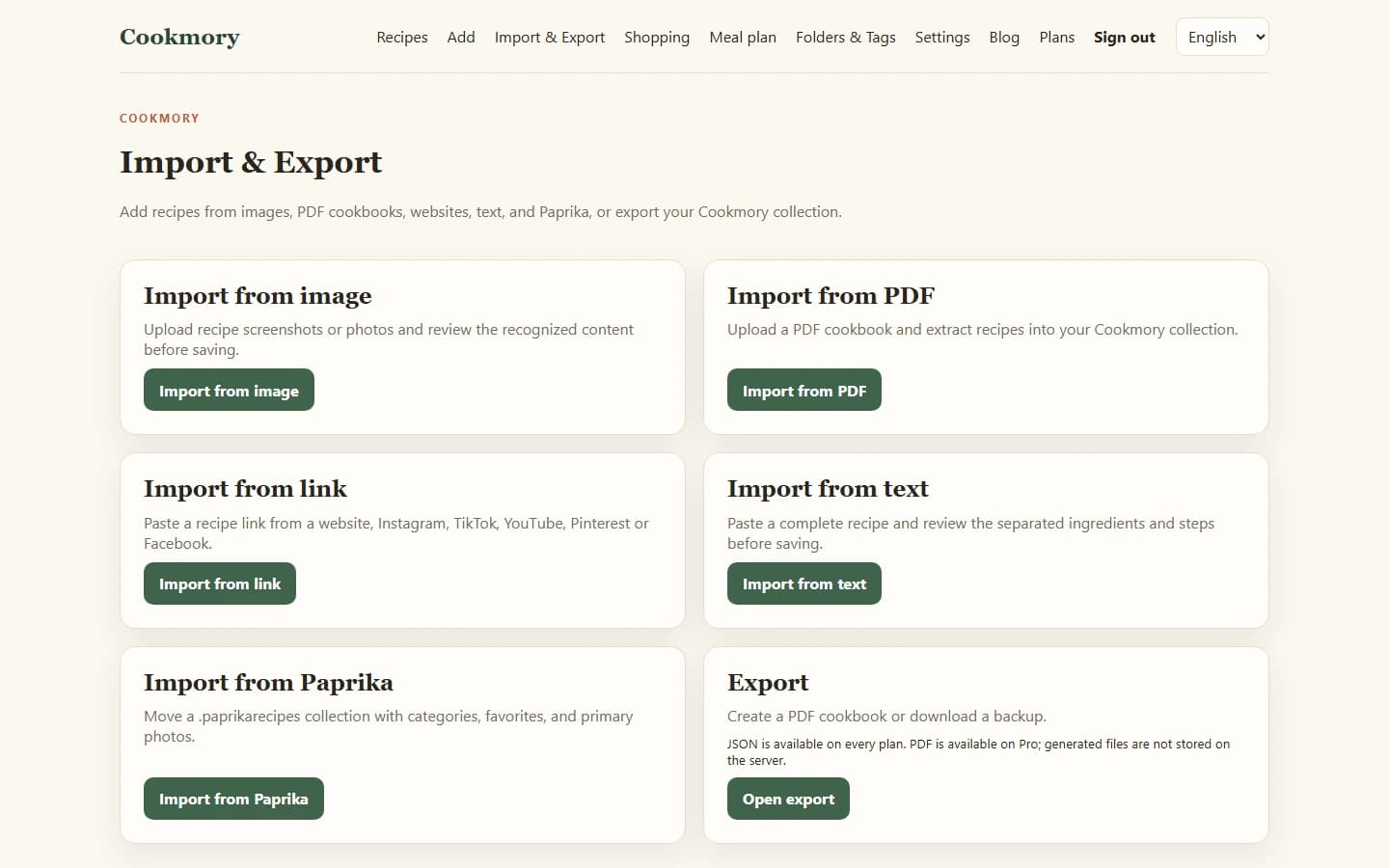Click the Import from Paprika button
Screen dimensions: 1389x868
[x=233, y=799]
